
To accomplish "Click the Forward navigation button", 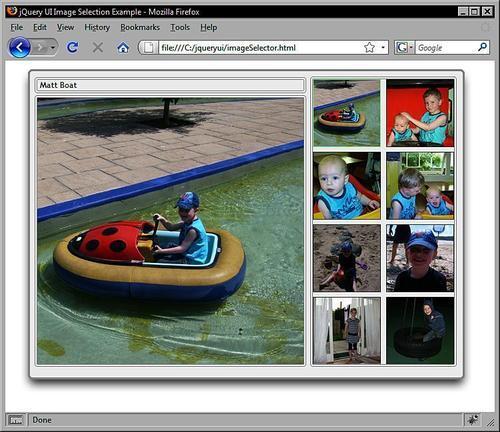I will pyautogui.click(x=41, y=48).
